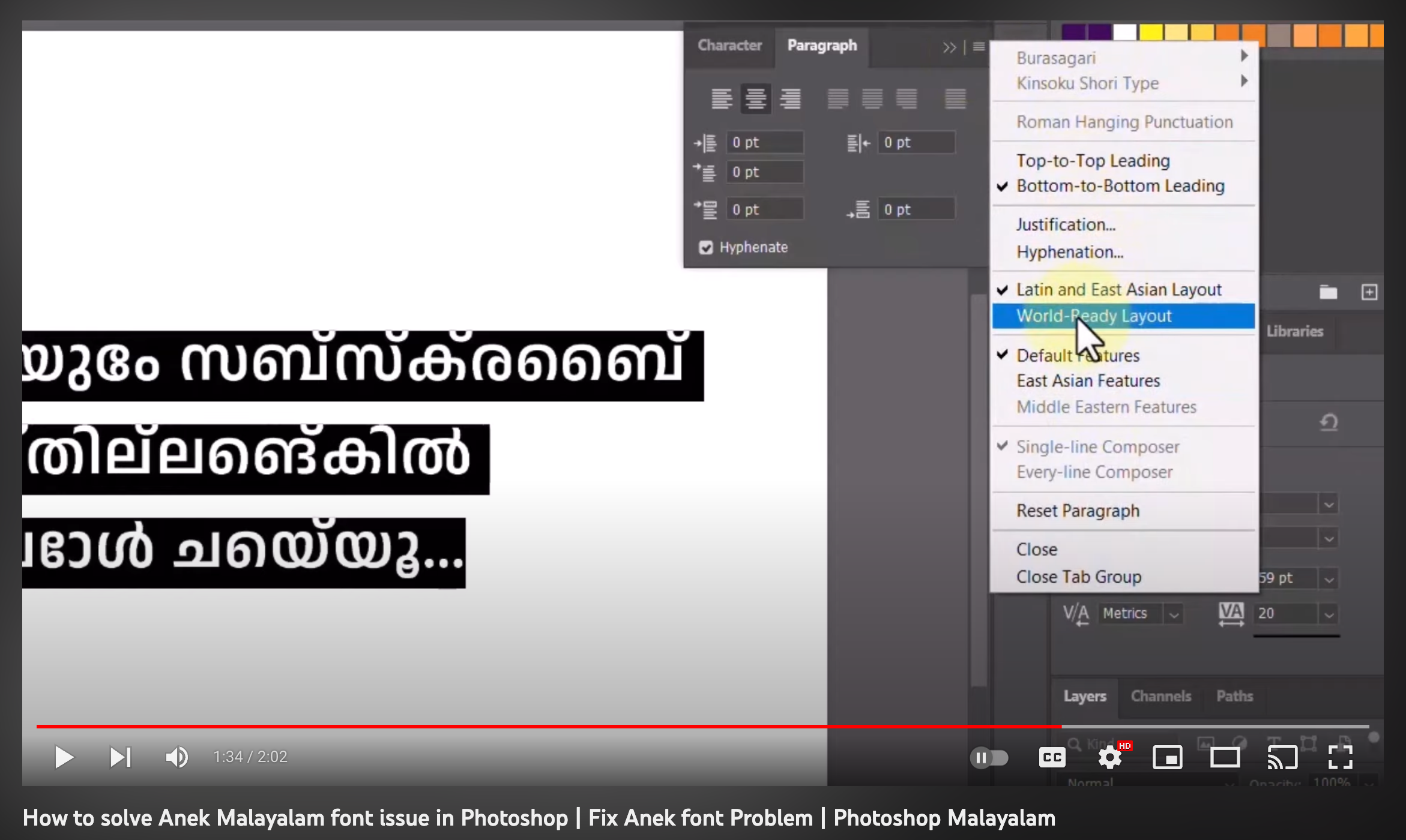Expand Kinsoku Shori Type submenu

click(x=1123, y=83)
